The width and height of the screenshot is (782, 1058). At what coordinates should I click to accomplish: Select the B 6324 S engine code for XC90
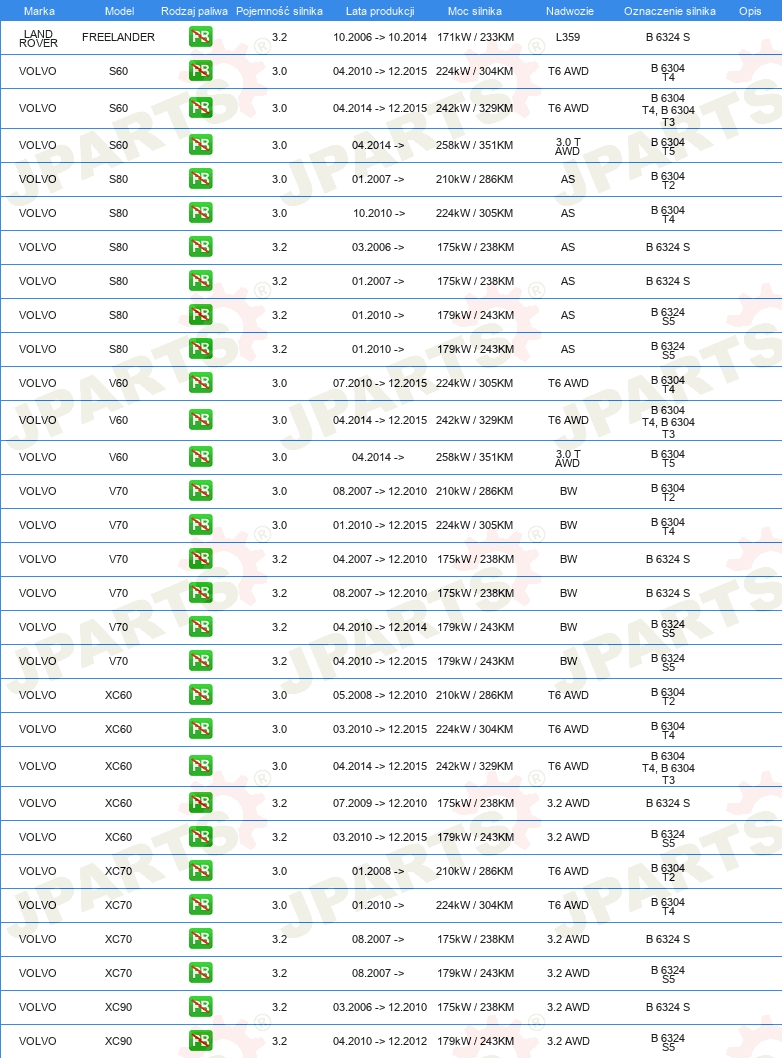tap(668, 1007)
